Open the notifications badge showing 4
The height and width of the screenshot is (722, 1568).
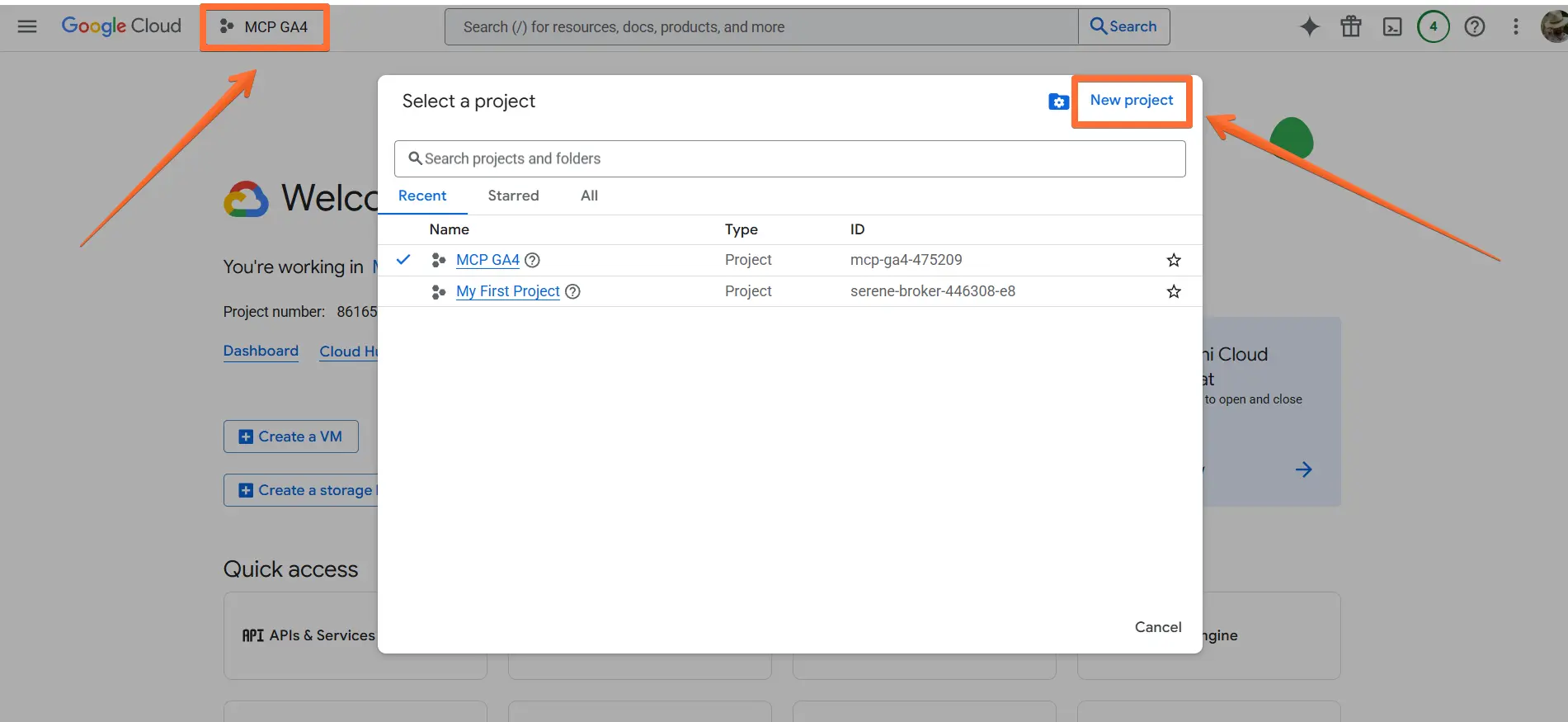1434,26
